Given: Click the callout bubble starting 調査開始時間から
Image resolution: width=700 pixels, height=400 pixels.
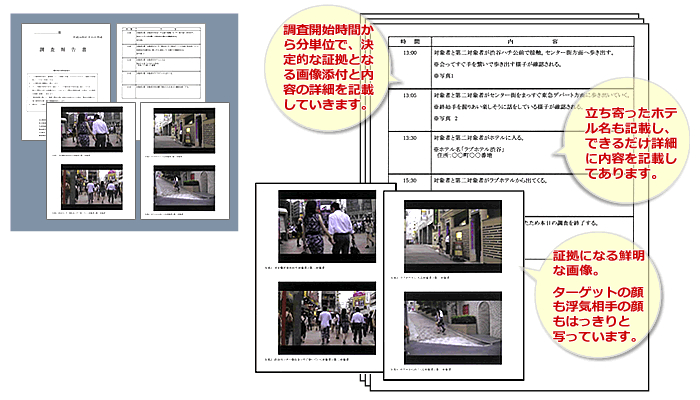Looking at the screenshot, I should (328, 67).
